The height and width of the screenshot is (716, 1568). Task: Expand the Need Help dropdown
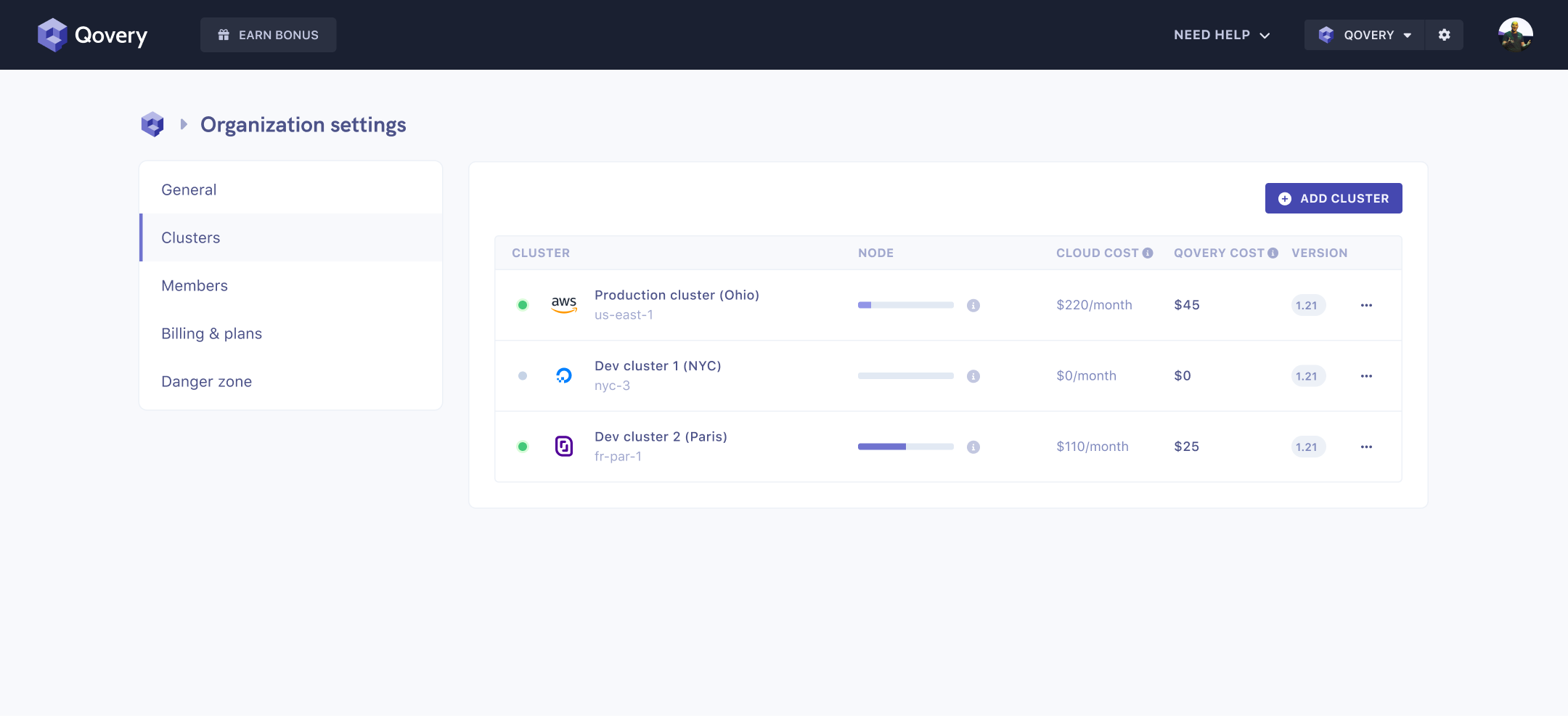tap(1222, 35)
